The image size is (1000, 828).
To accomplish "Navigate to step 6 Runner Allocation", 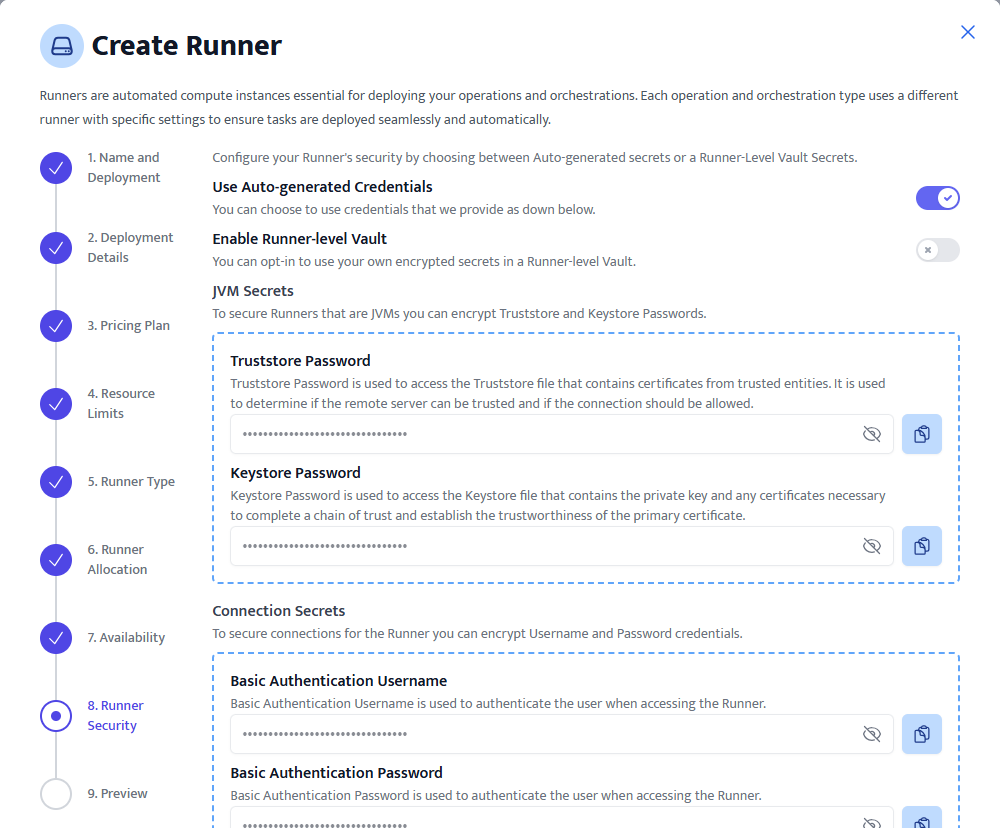I will (x=56, y=560).
